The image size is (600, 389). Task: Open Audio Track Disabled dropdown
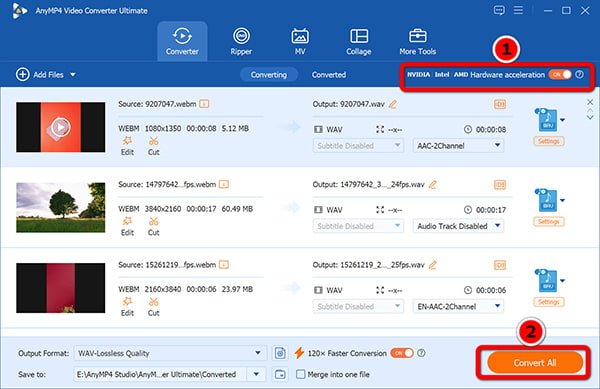458,226
